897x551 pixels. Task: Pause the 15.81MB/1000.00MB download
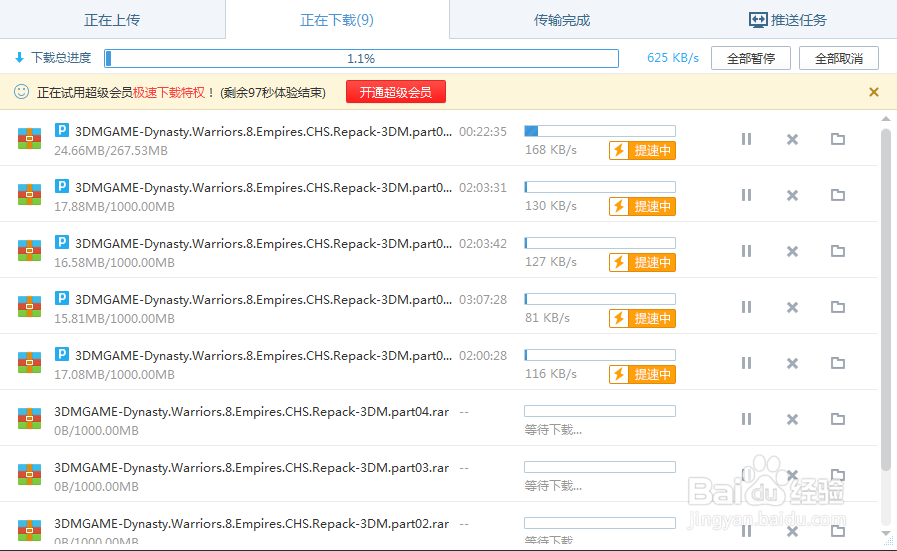click(x=746, y=307)
